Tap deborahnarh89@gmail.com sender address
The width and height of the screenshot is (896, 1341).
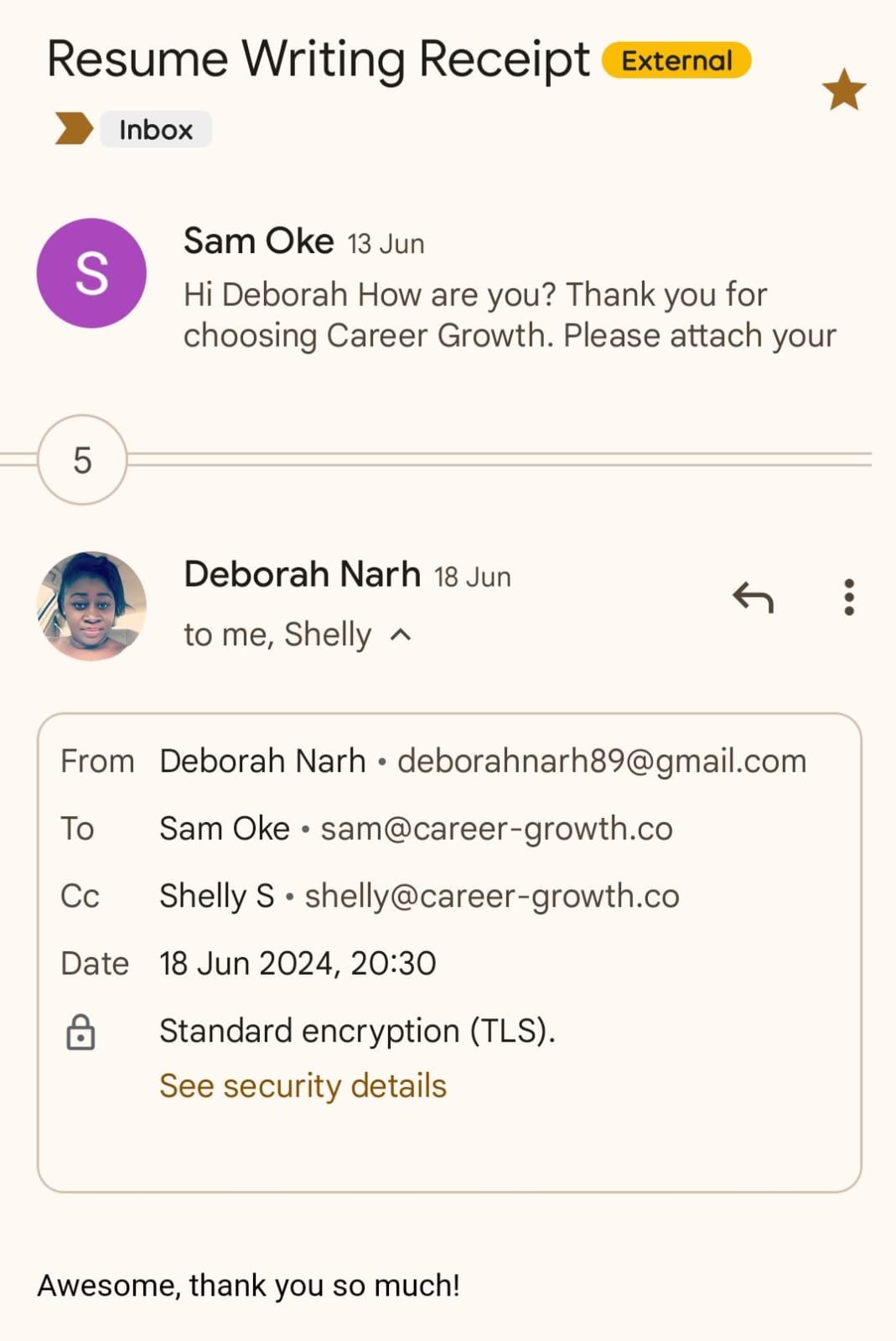coord(601,761)
